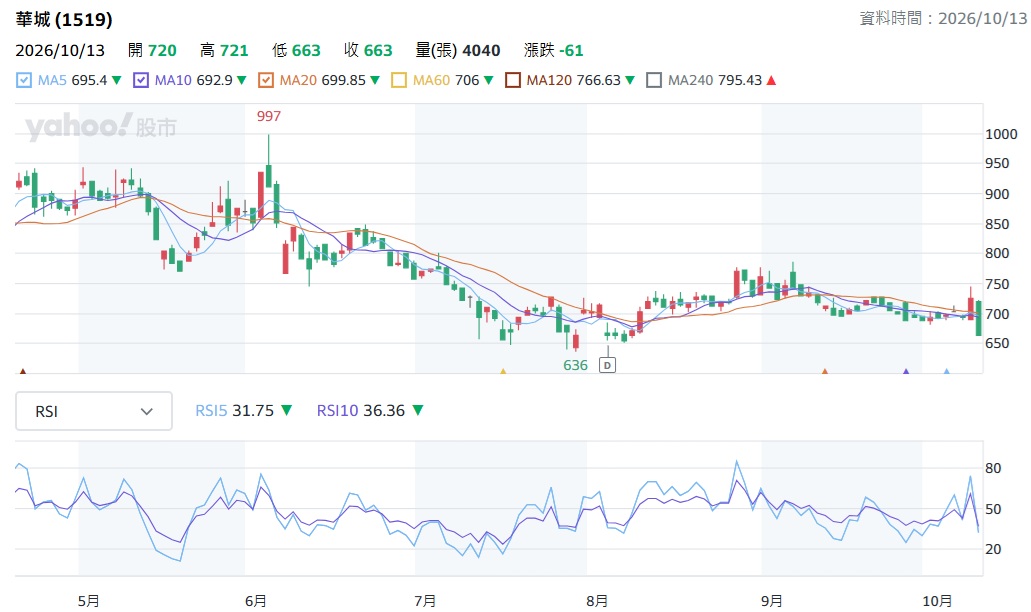Click the 收 663 closing price
The height and width of the screenshot is (612, 1031).
pos(368,51)
